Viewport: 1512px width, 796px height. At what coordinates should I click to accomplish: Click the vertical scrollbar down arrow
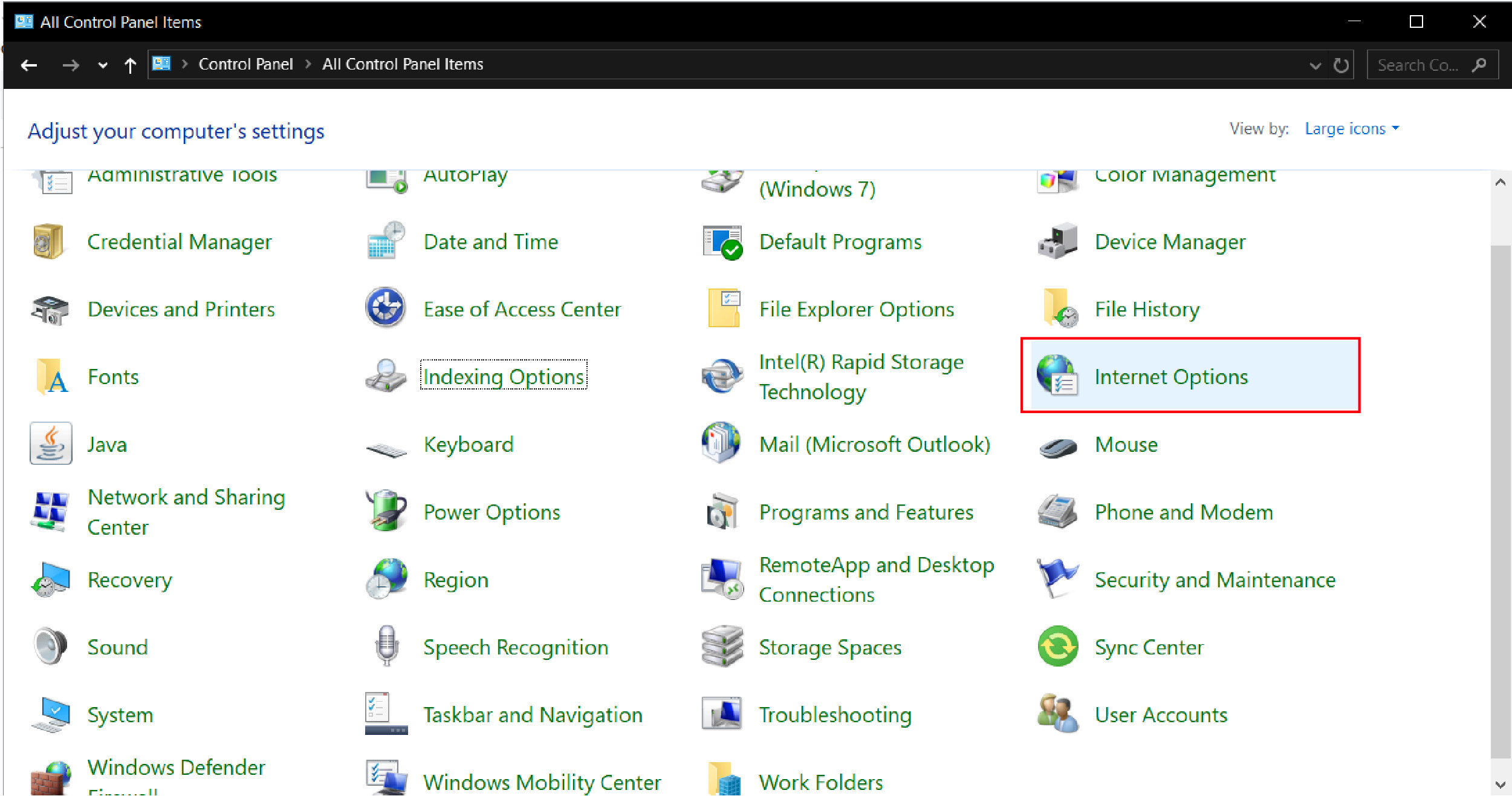click(x=1501, y=785)
